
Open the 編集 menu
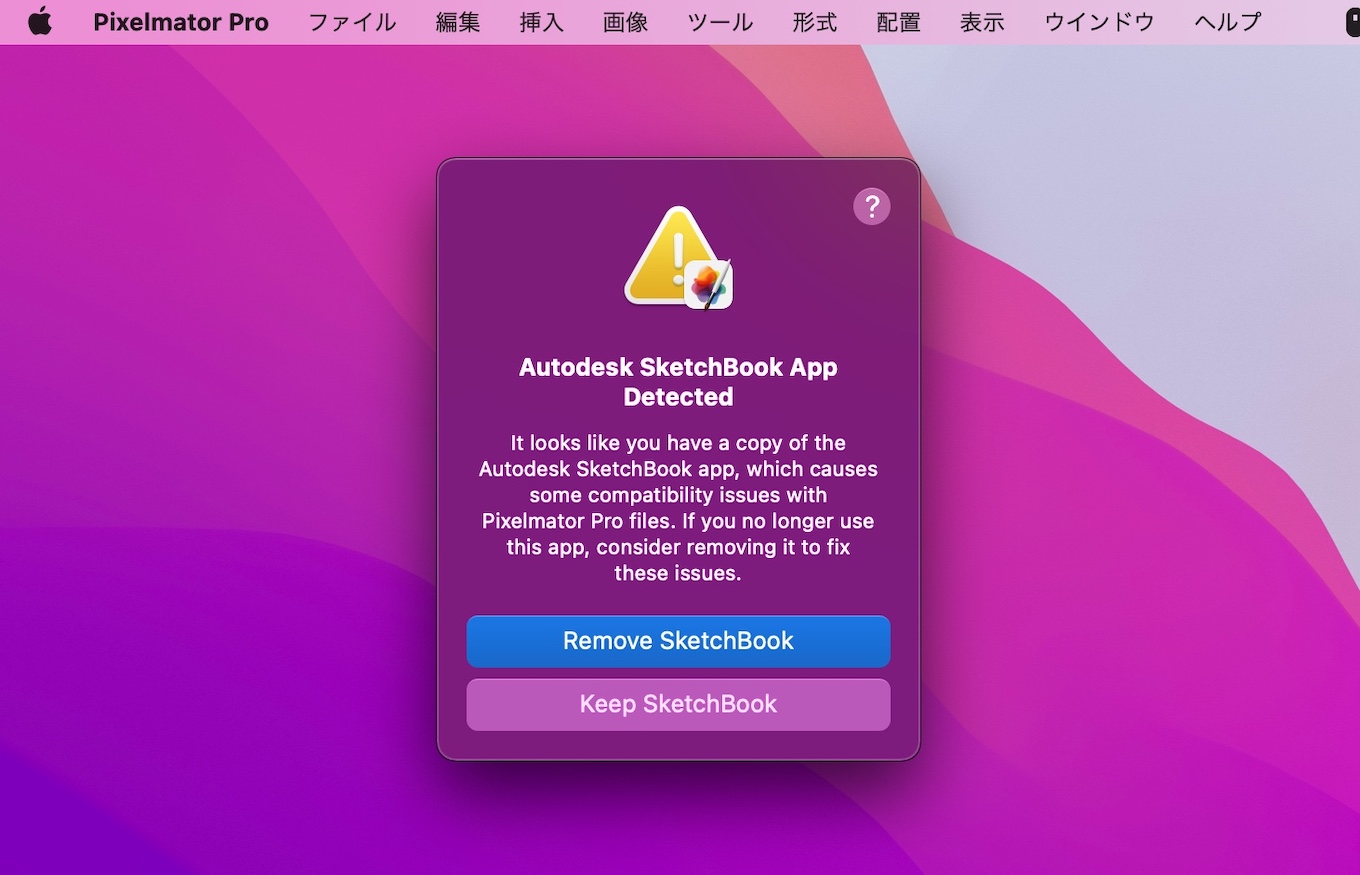(458, 22)
